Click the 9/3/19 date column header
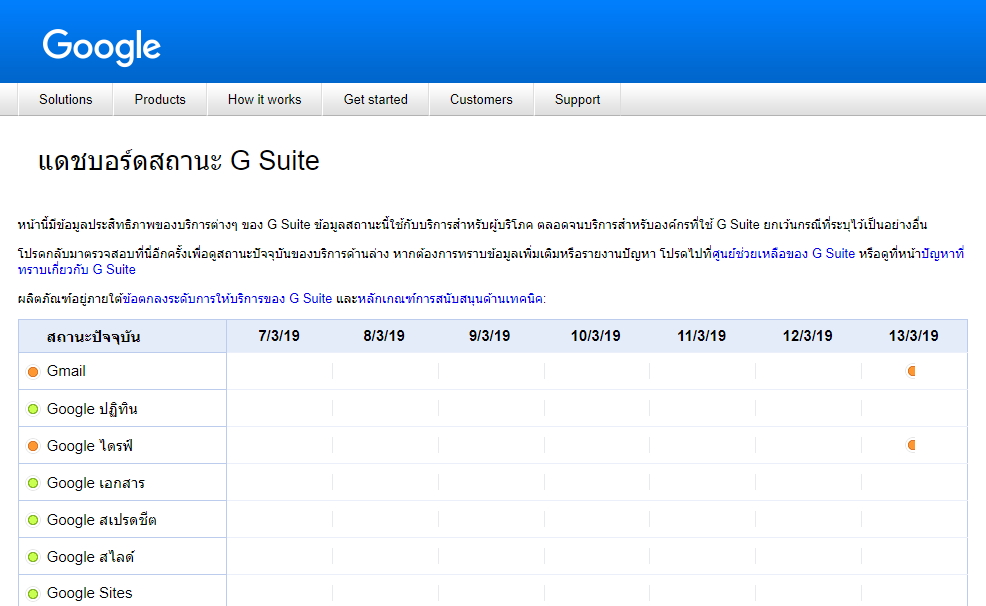 (489, 336)
